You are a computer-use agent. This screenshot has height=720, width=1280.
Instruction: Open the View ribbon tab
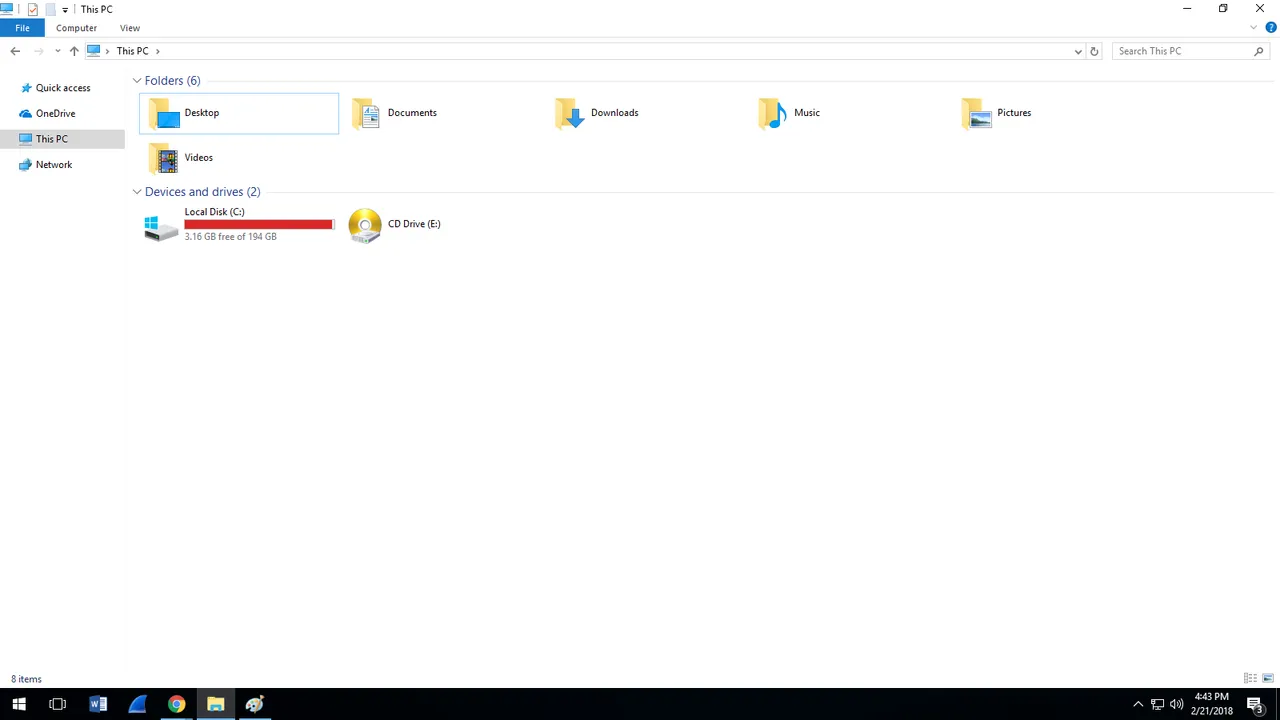click(x=130, y=28)
